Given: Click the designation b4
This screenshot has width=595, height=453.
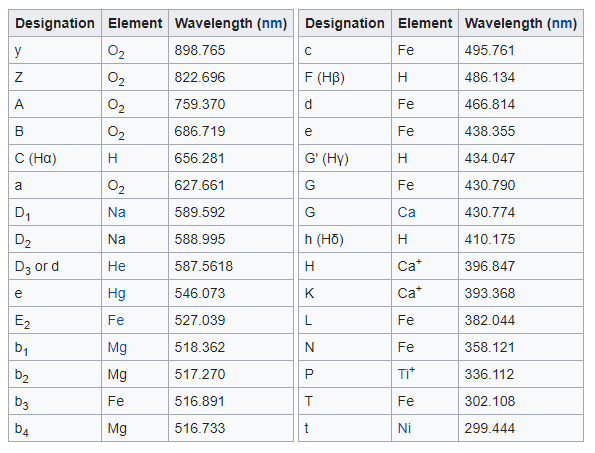Looking at the screenshot, I should 21,429.
